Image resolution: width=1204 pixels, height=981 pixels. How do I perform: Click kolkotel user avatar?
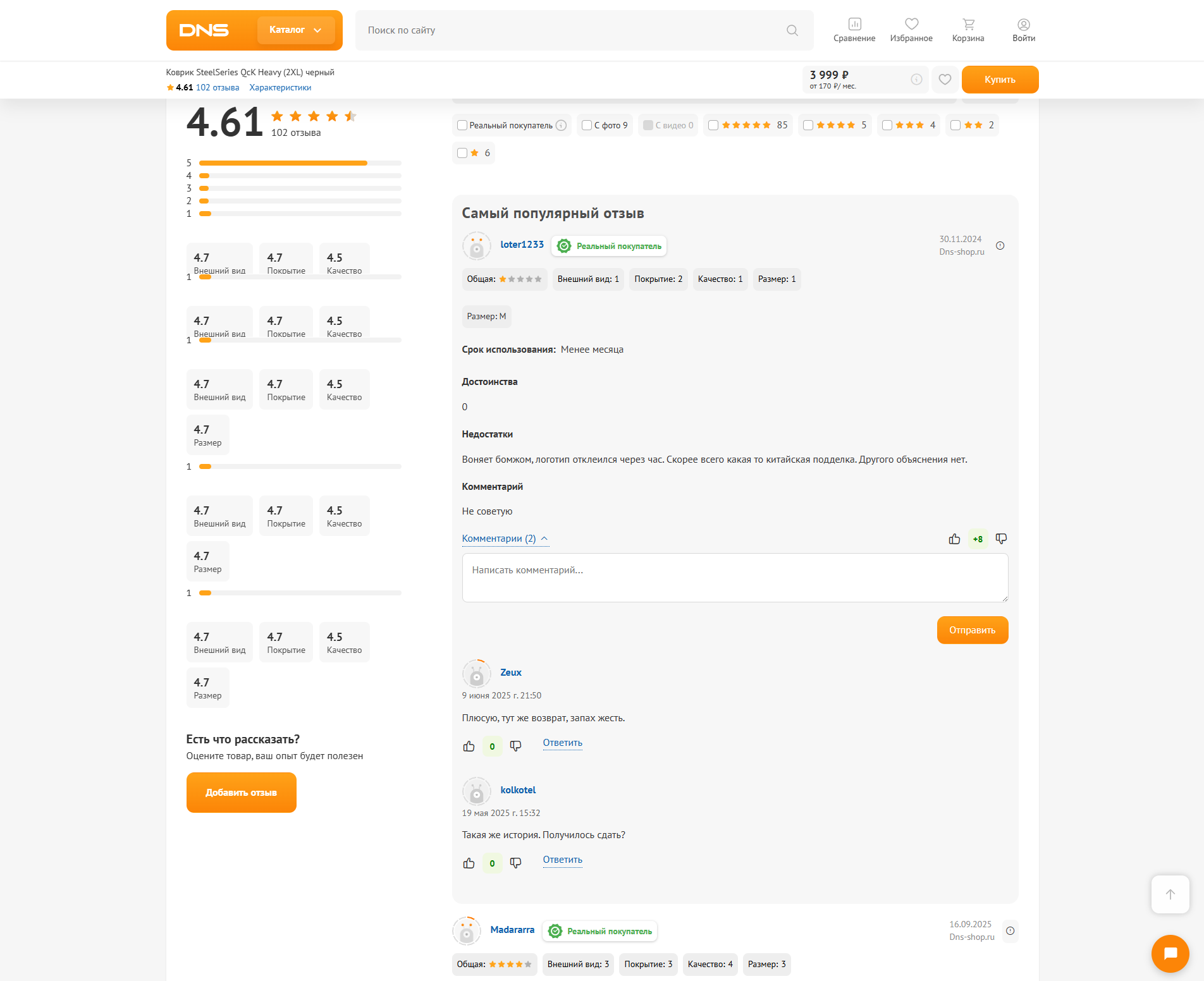click(477, 791)
